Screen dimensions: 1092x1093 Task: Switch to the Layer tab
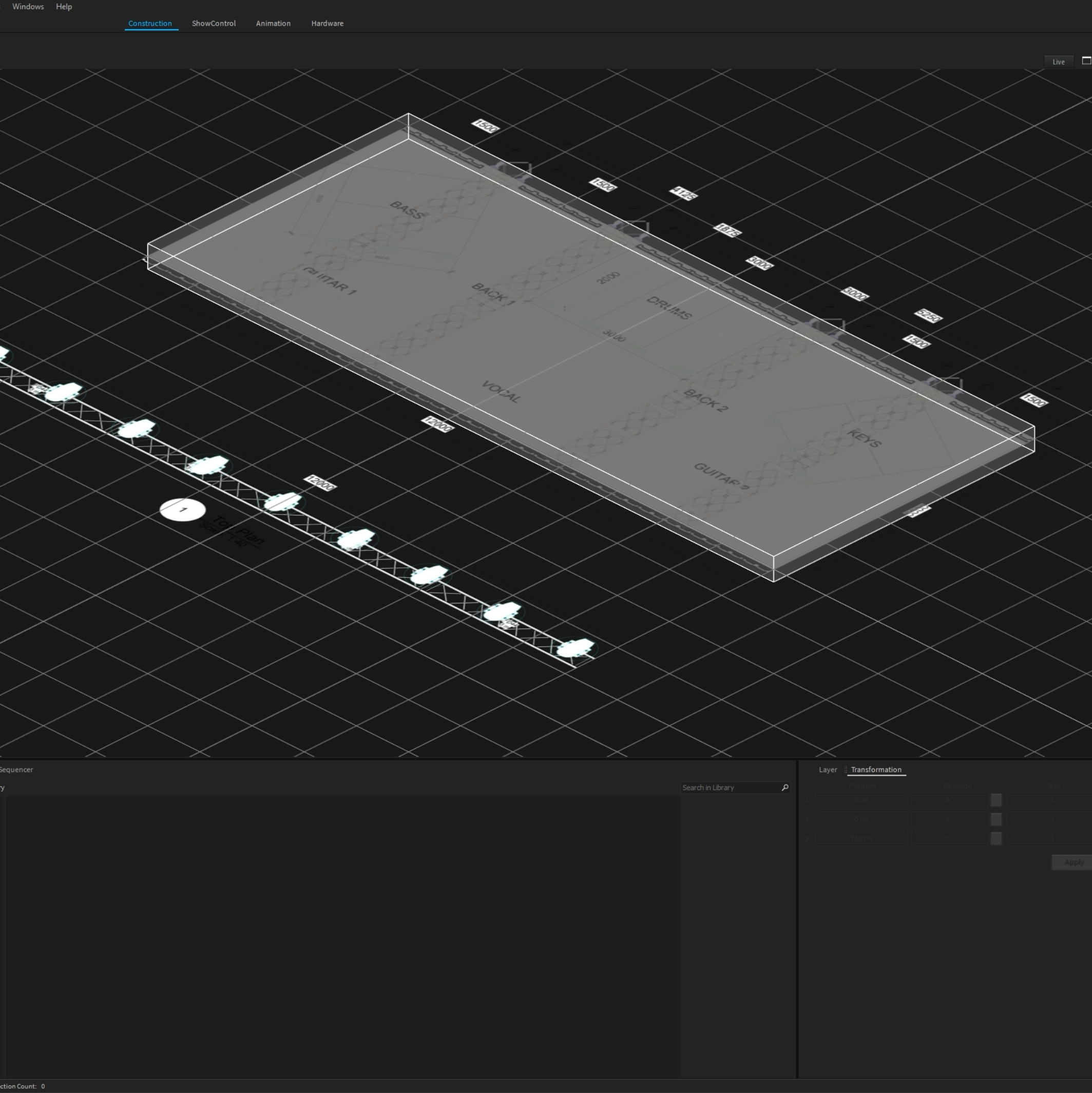click(827, 770)
